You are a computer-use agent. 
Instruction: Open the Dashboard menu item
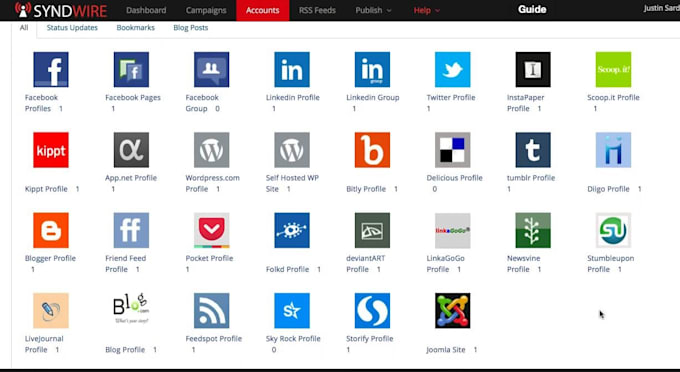[146, 10]
